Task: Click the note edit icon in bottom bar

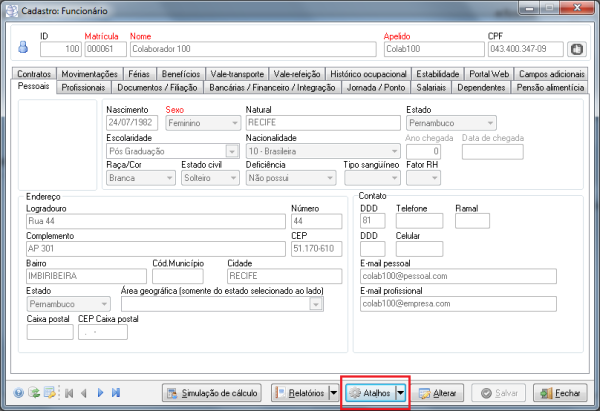Action: (49, 393)
